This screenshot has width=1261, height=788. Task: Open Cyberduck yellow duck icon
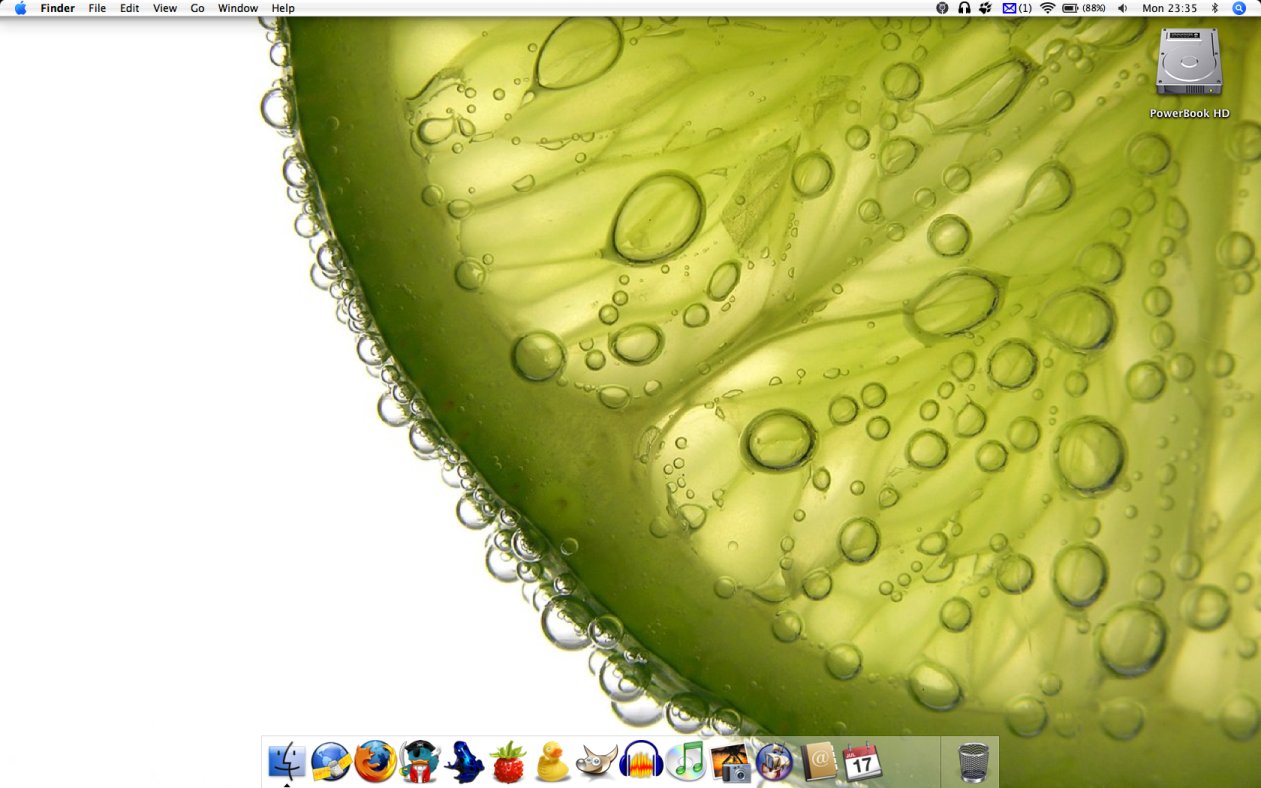tap(552, 762)
